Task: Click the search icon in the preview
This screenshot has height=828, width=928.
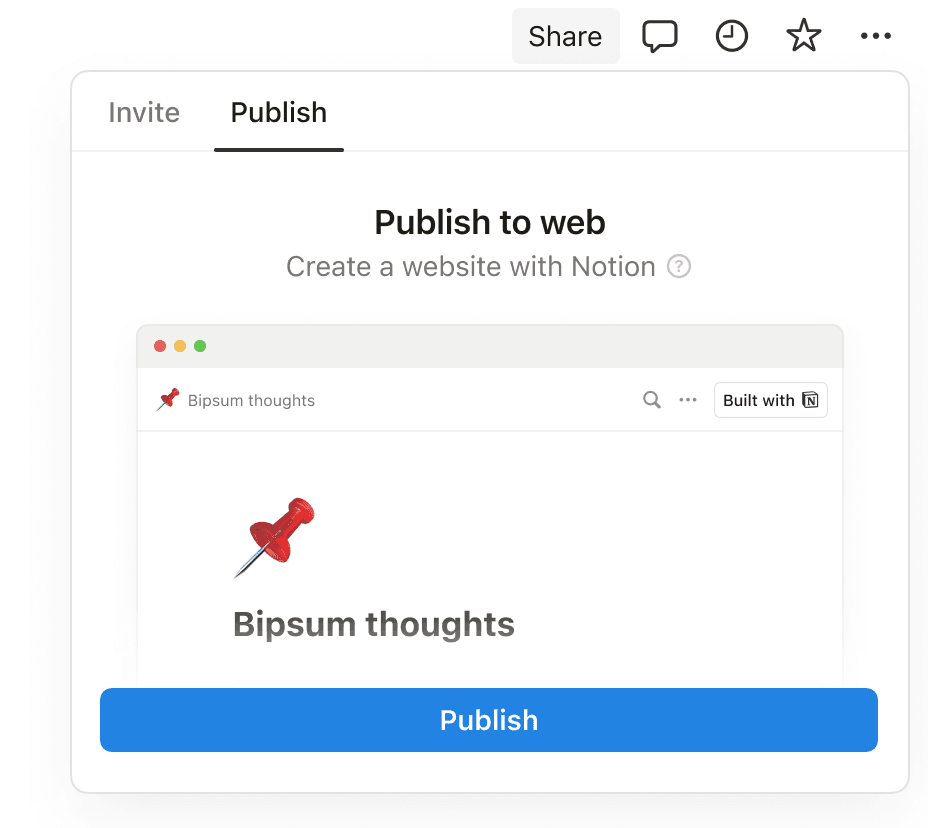Action: [x=651, y=400]
